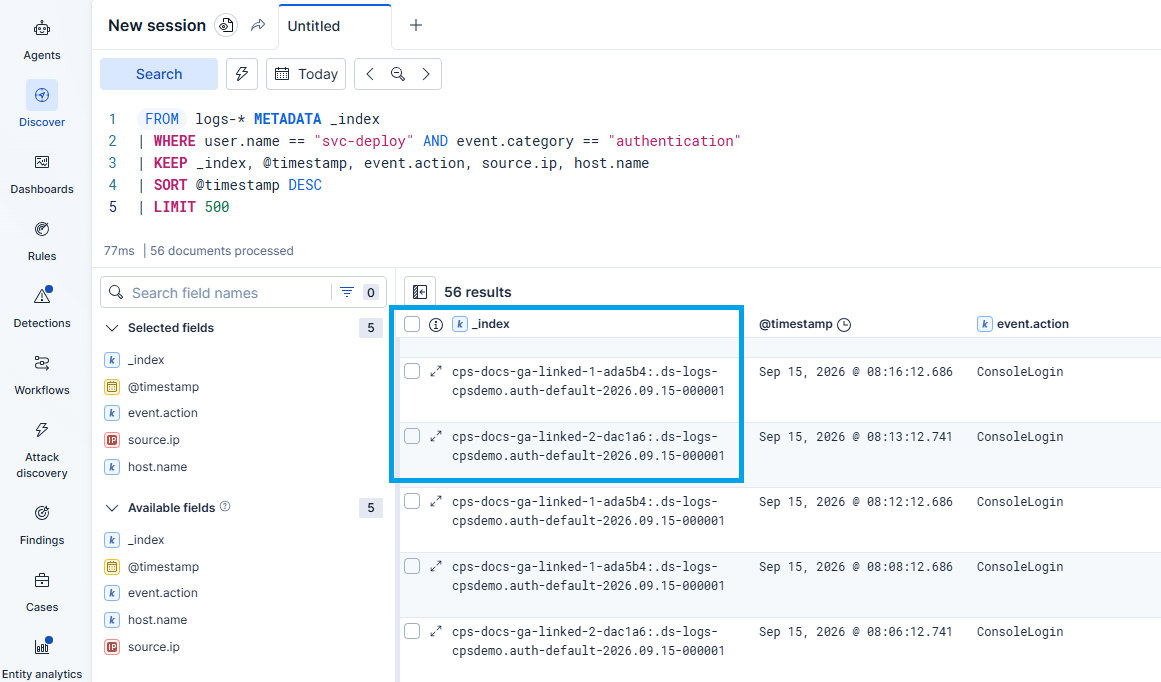The image size is (1161, 682).
Task: Open Entity analytics in the sidebar
Action: click(x=41, y=658)
